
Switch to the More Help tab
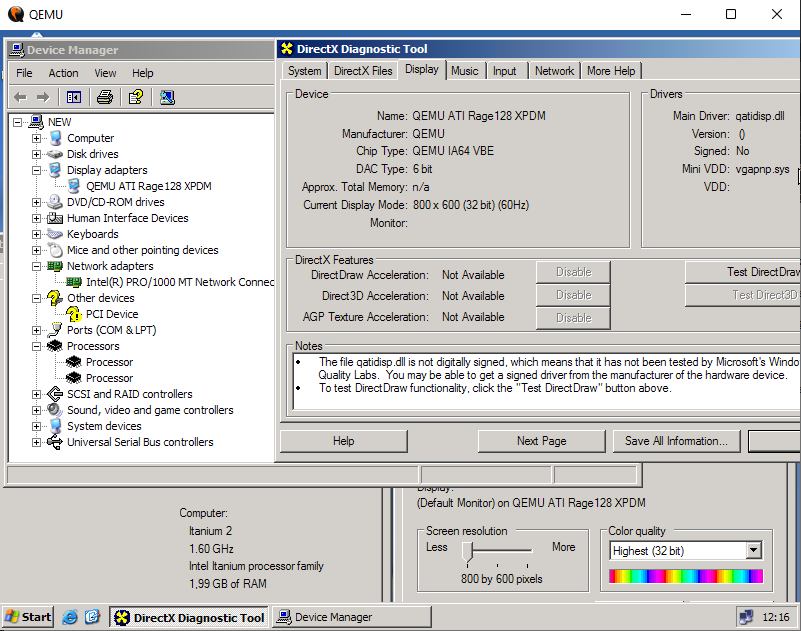611,71
